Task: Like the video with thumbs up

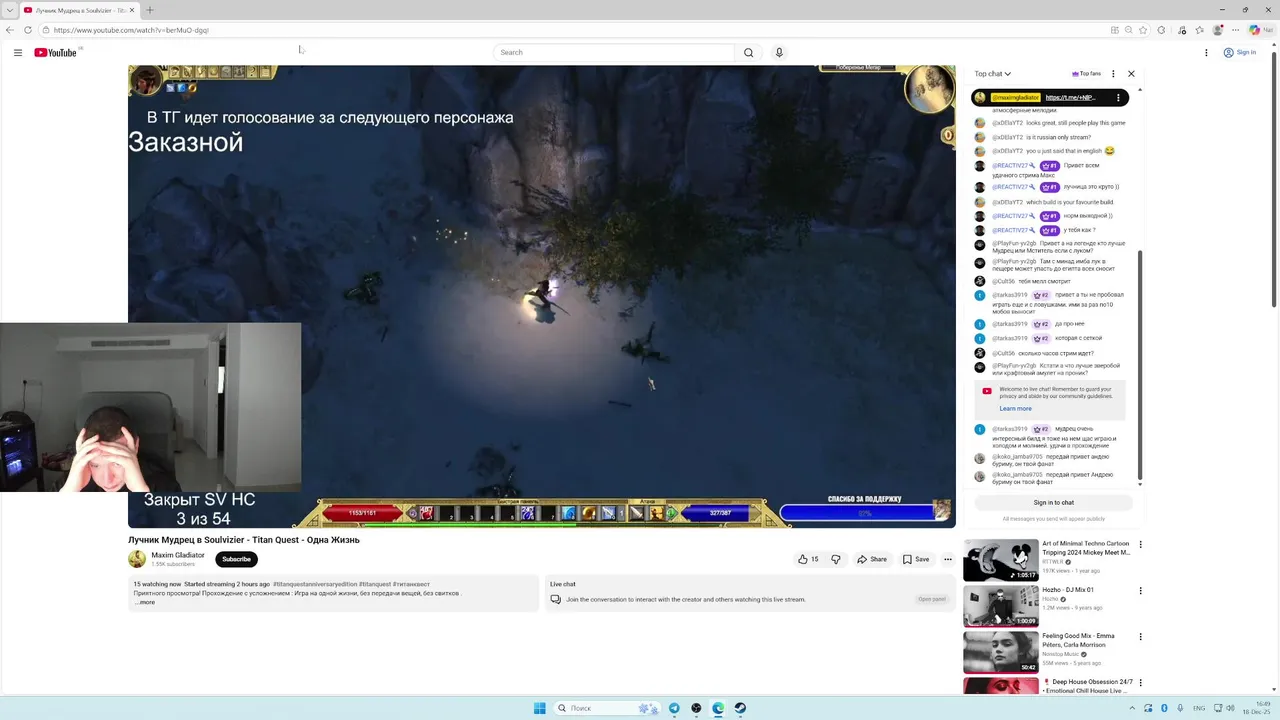Action: [x=807, y=559]
